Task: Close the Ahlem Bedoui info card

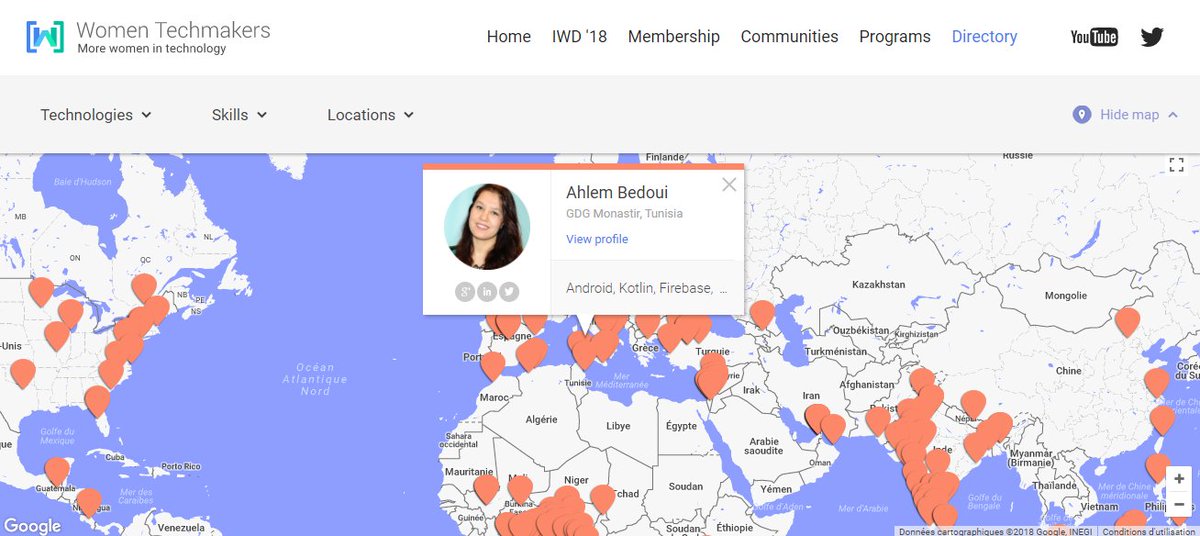Action: (729, 184)
